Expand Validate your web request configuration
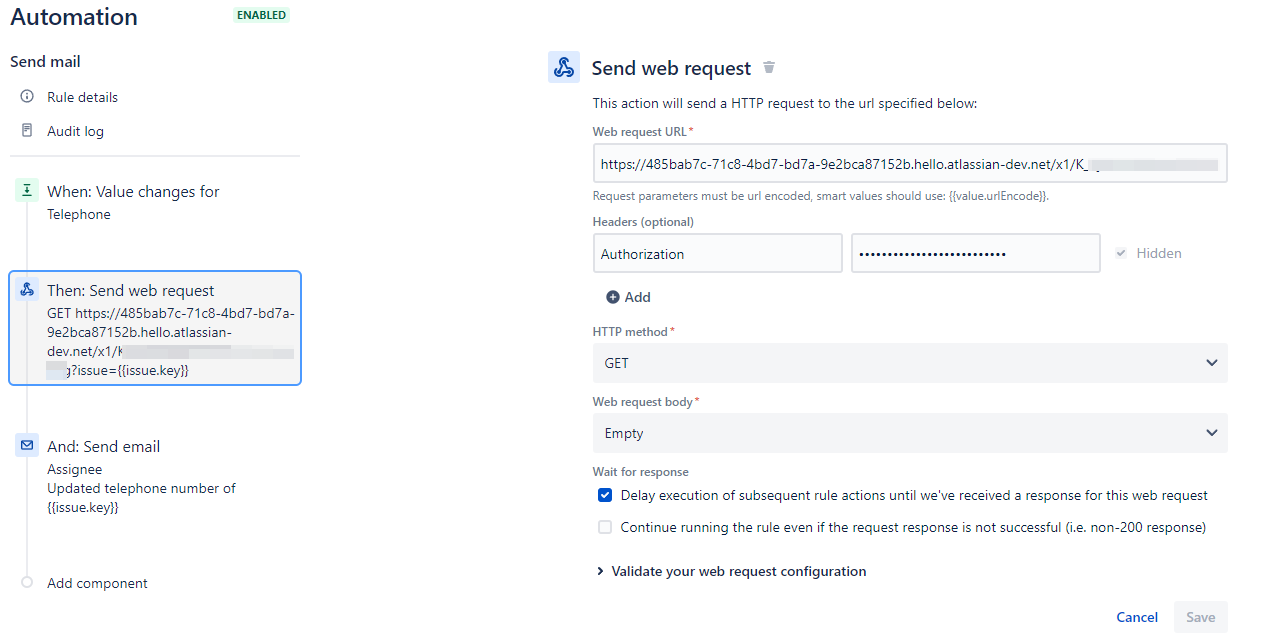 pyautogui.click(x=731, y=571)
